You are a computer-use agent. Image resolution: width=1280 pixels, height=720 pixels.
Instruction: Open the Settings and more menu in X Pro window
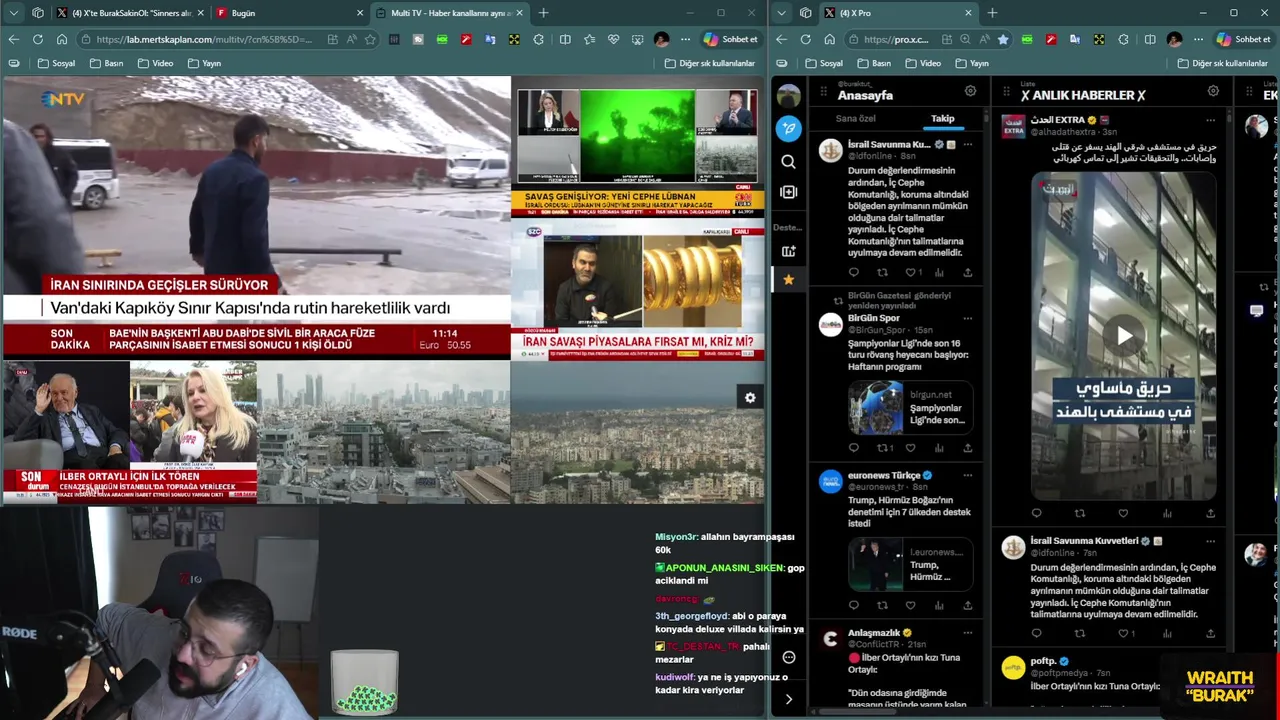click(1198, 39)
